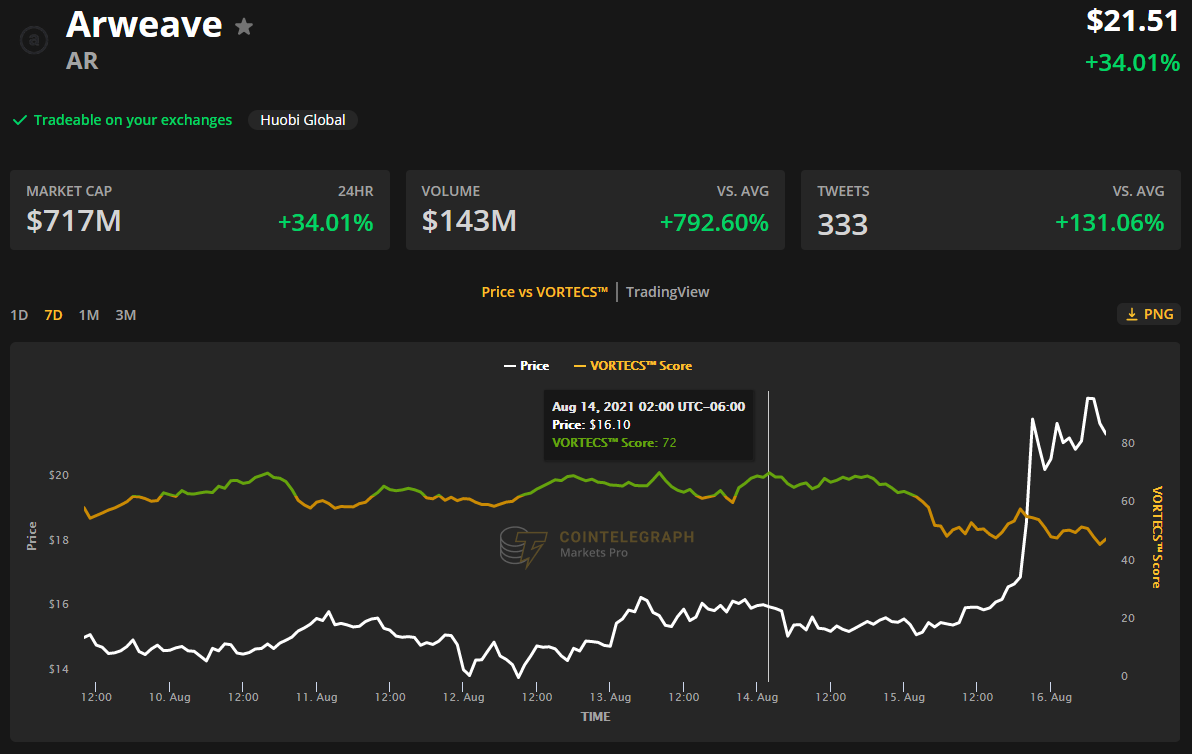Select the 1D time range
Screen dimensions: 1192x754
[19, 315]
